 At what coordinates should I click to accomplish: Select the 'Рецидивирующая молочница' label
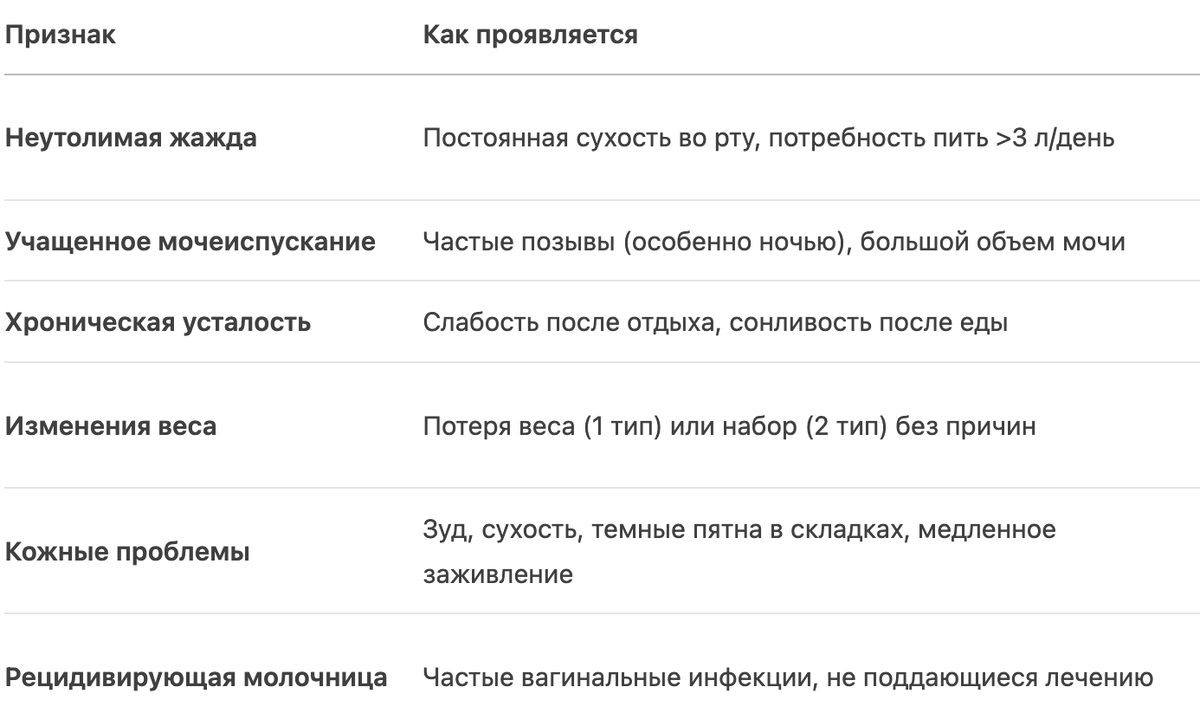pos(196,678)
